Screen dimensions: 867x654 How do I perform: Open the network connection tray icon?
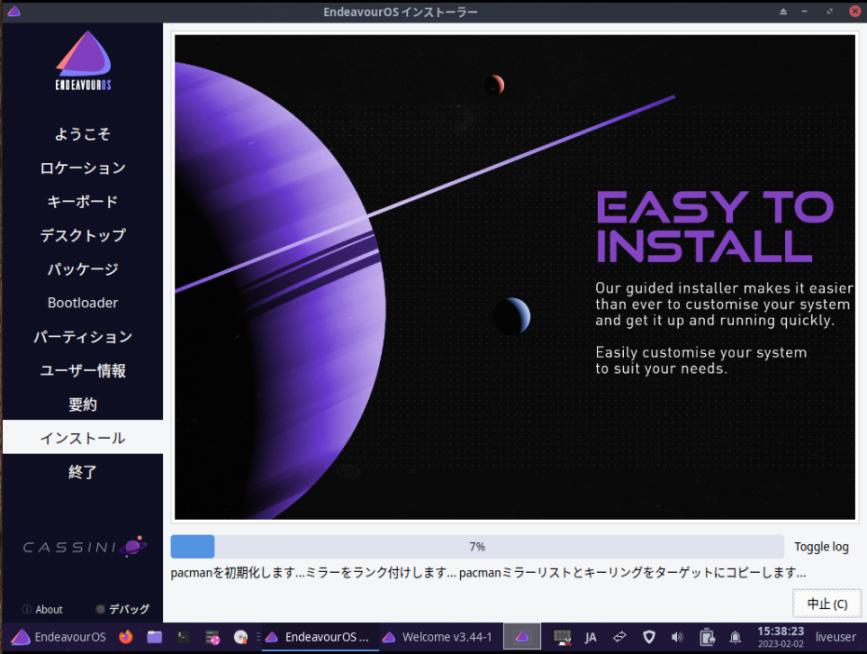coord(562,637)
